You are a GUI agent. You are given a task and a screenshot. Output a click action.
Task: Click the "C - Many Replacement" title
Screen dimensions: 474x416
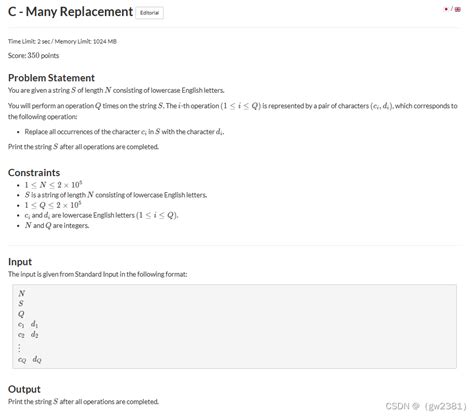tap(70, 12)
